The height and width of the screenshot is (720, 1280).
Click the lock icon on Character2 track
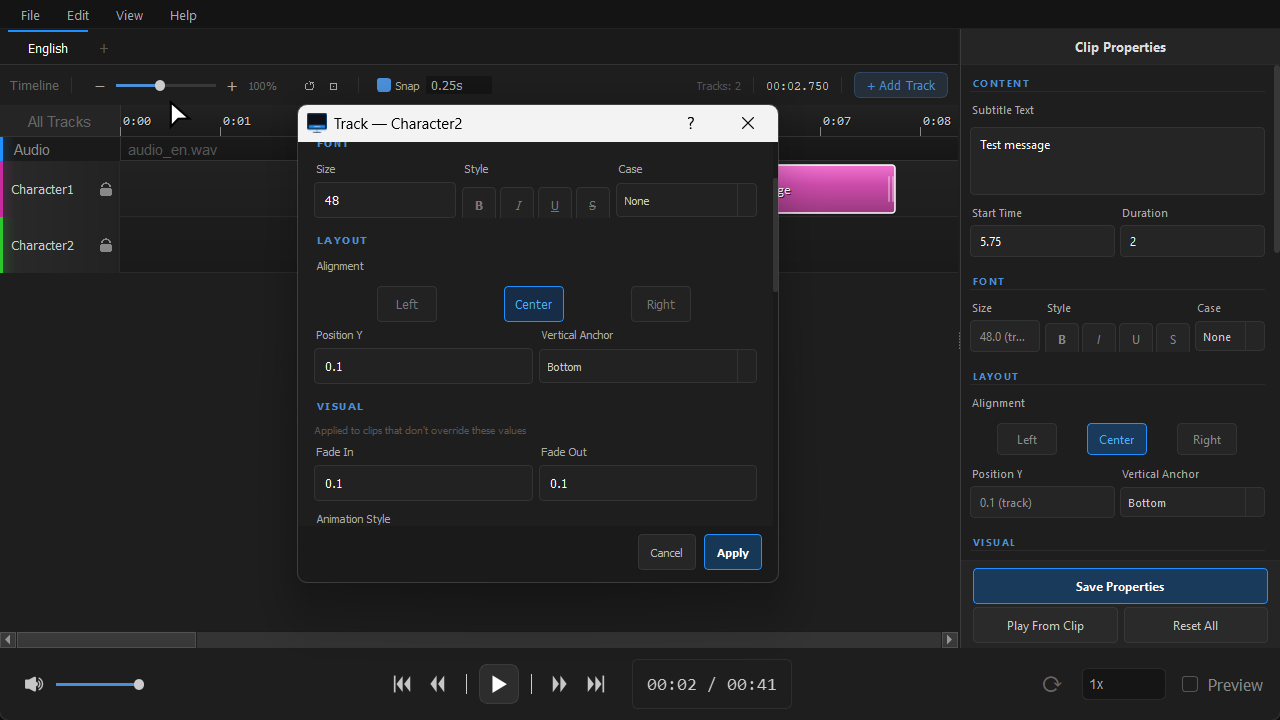106,245
